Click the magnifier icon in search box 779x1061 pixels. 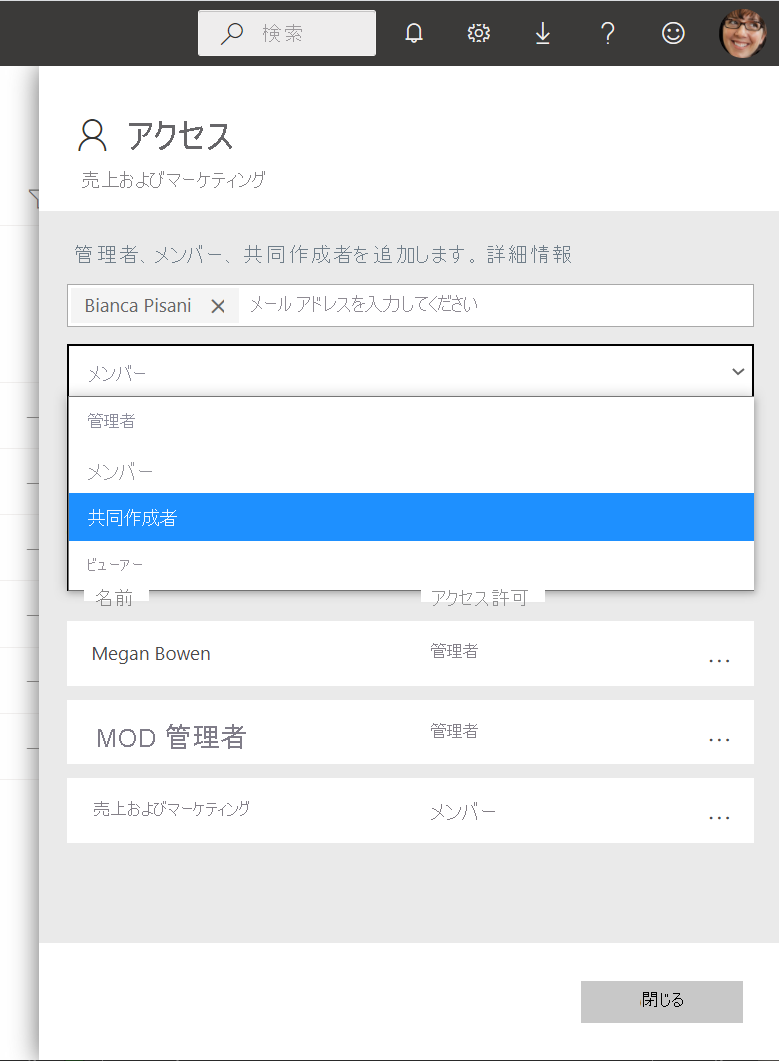231,33
